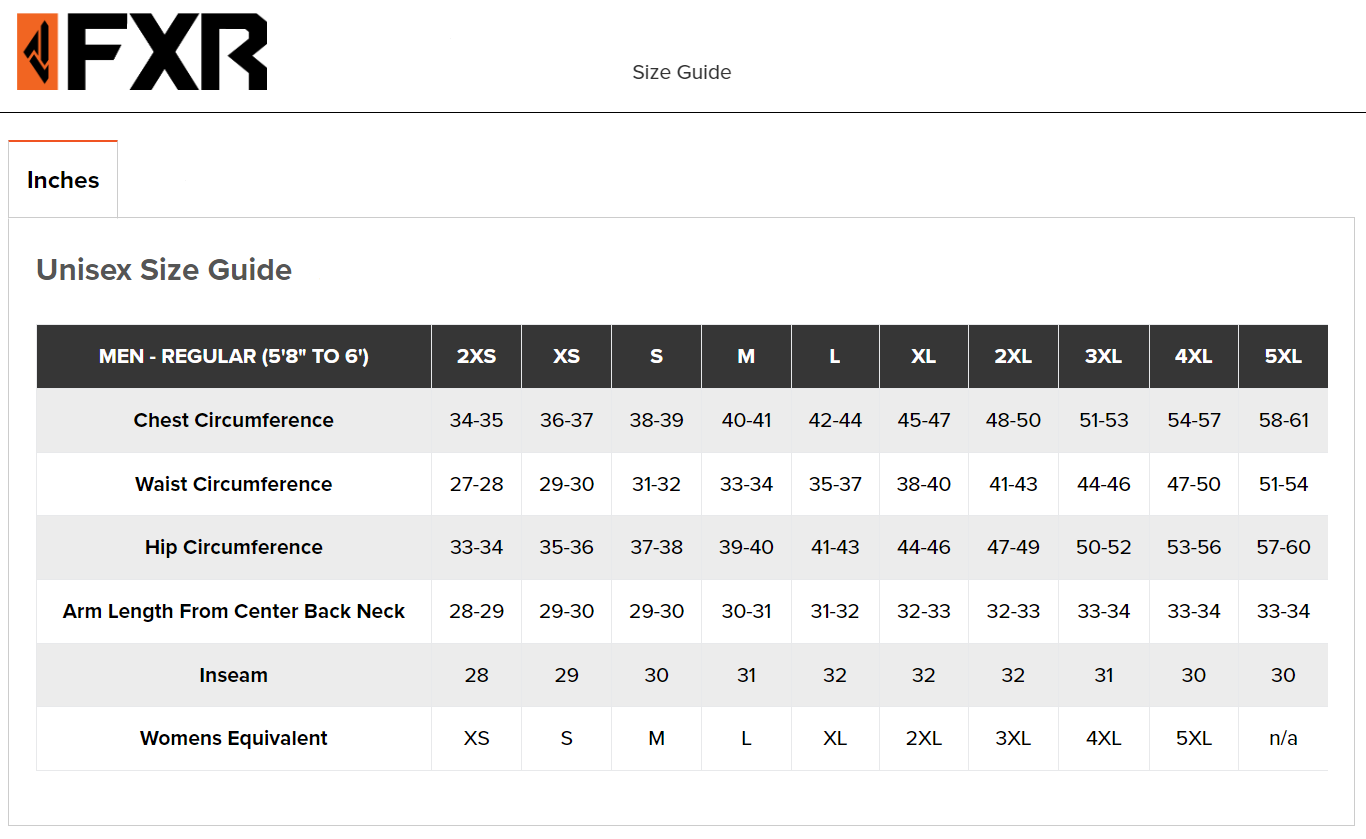Click the 27-28 waist value for 2XS
The height and width of the screenshot is (839, 1366).
coord(476,484)
